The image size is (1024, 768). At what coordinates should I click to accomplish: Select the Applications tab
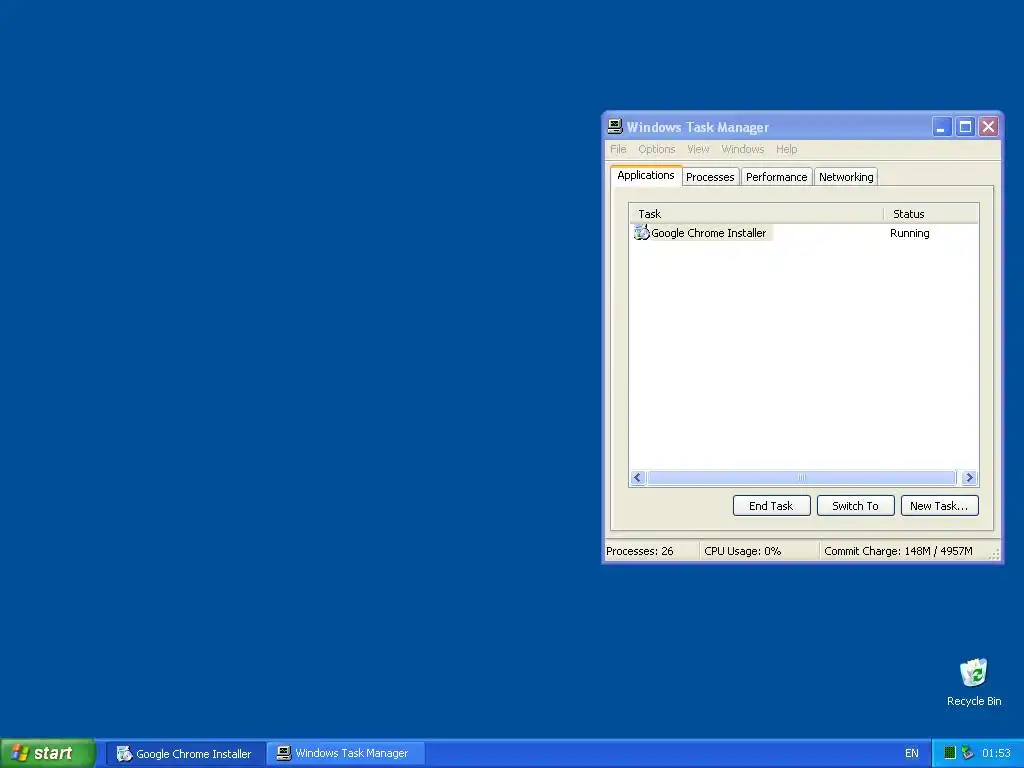646,175
